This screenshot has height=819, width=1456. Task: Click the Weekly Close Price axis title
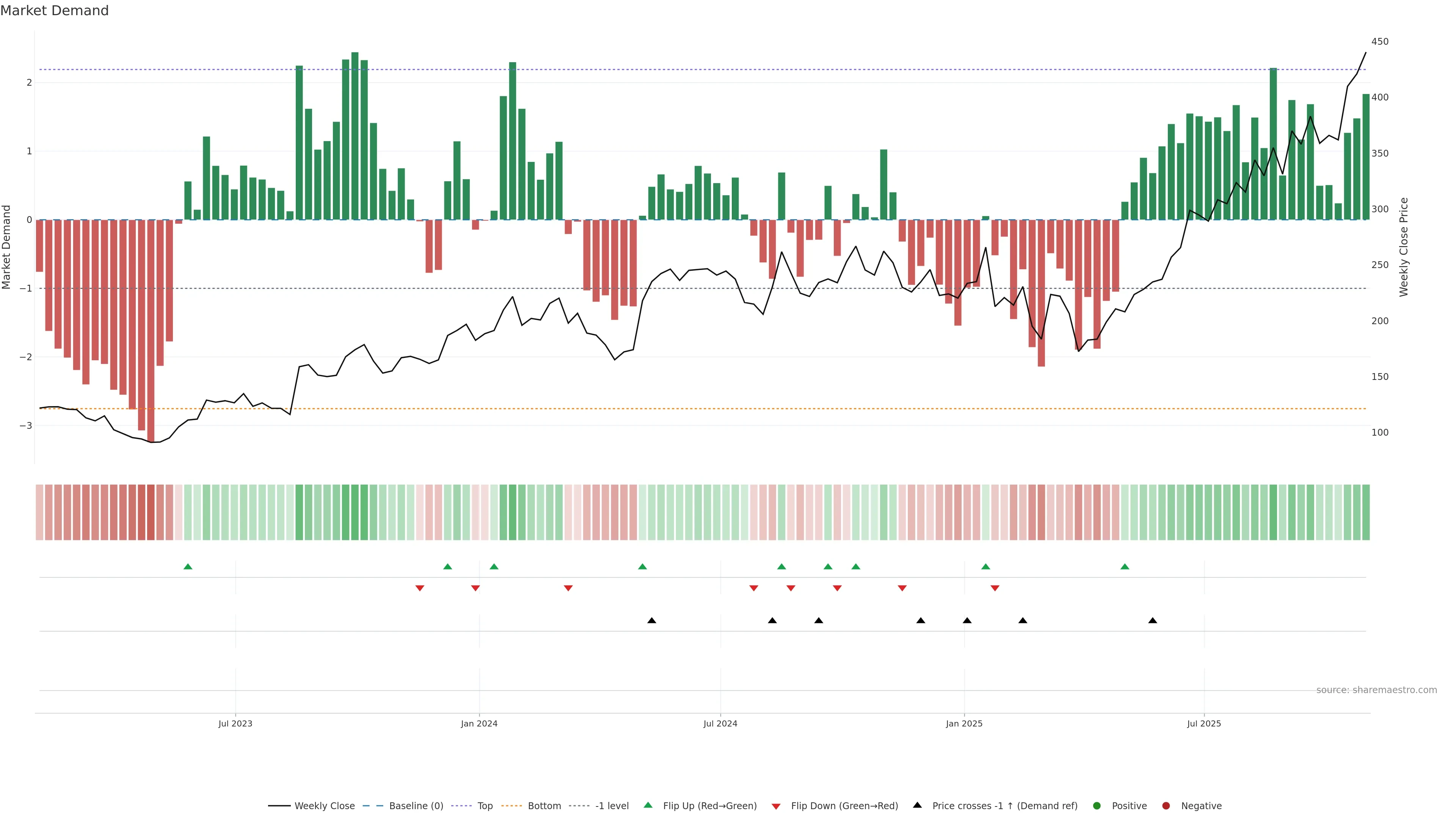pyautogui.click(x=1404, y=247)
